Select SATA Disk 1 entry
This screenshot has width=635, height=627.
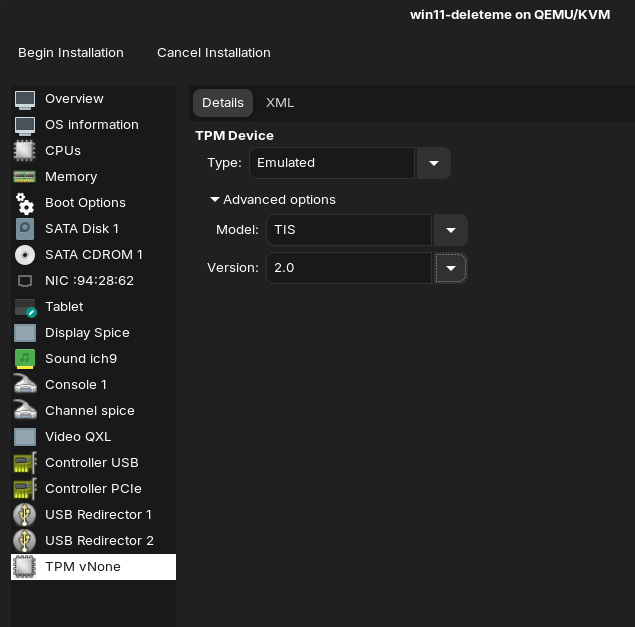[x=94, y=229]
